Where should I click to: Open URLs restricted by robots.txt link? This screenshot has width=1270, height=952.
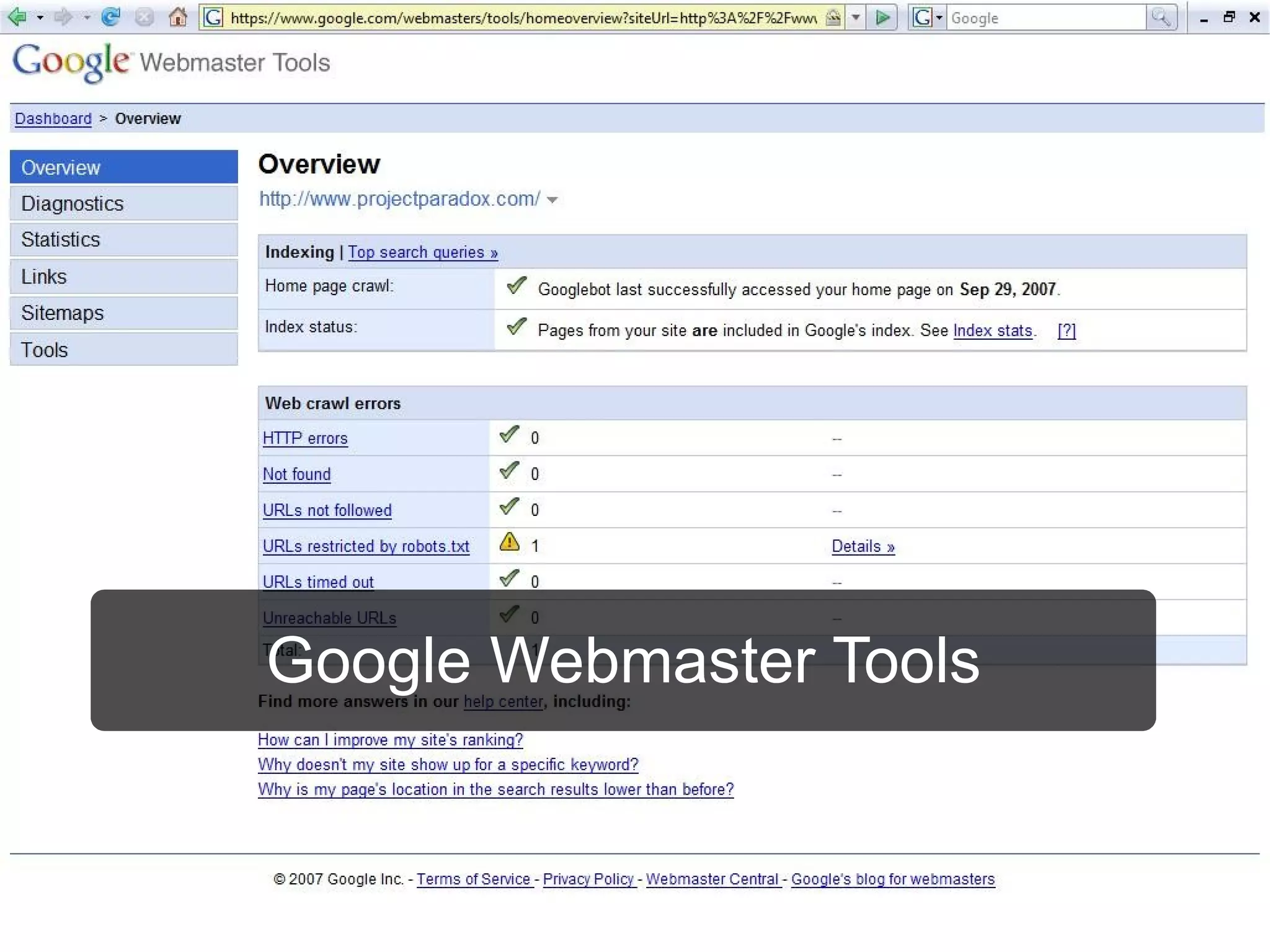coord(366,546)
